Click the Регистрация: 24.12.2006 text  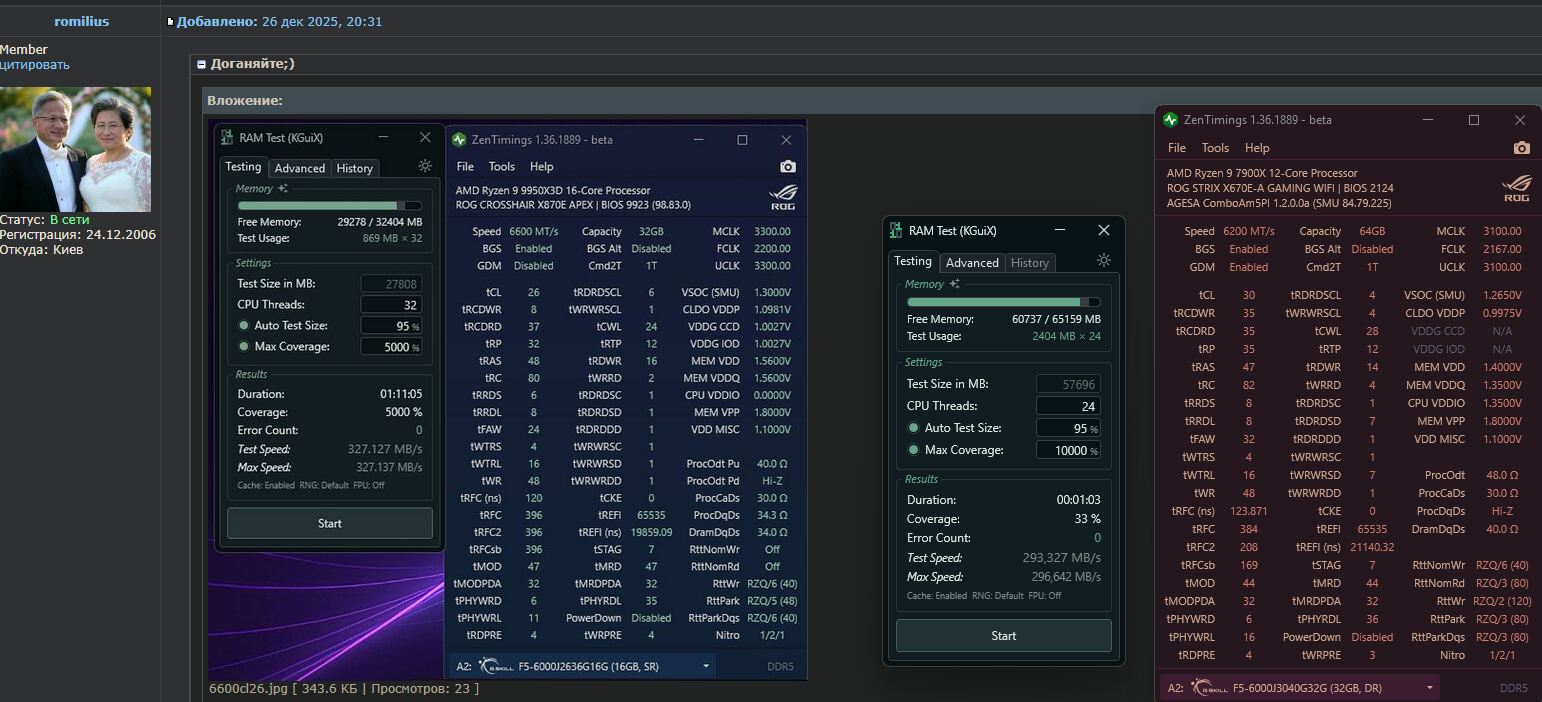coord(78,235)
